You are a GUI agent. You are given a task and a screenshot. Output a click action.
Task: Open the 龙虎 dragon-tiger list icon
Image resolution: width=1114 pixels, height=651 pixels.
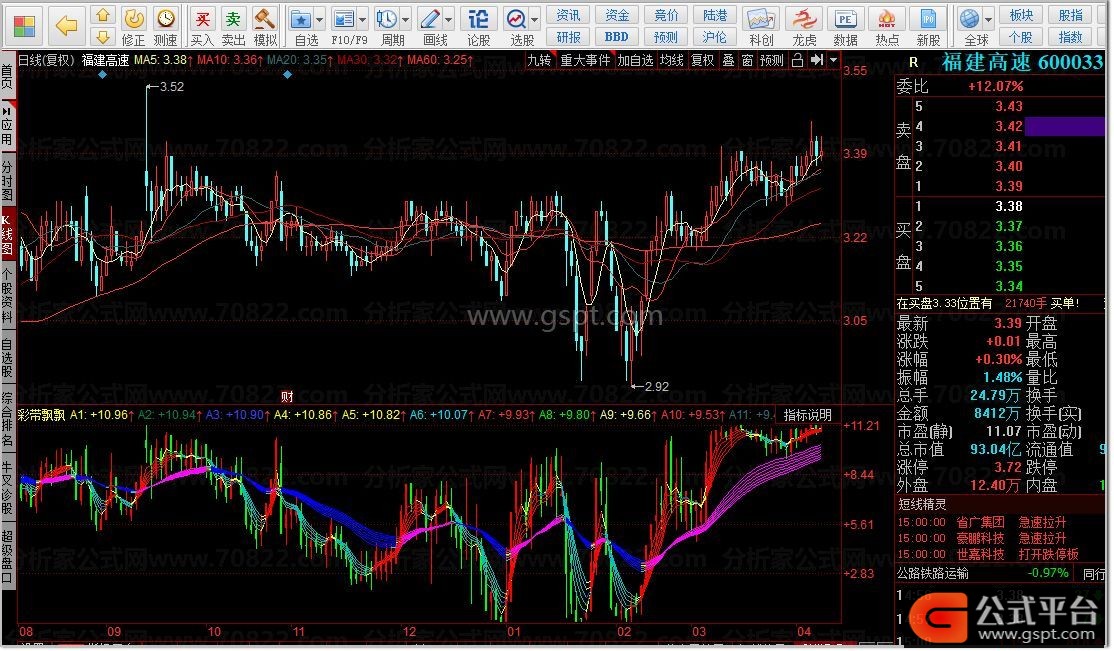click(804, 26)
